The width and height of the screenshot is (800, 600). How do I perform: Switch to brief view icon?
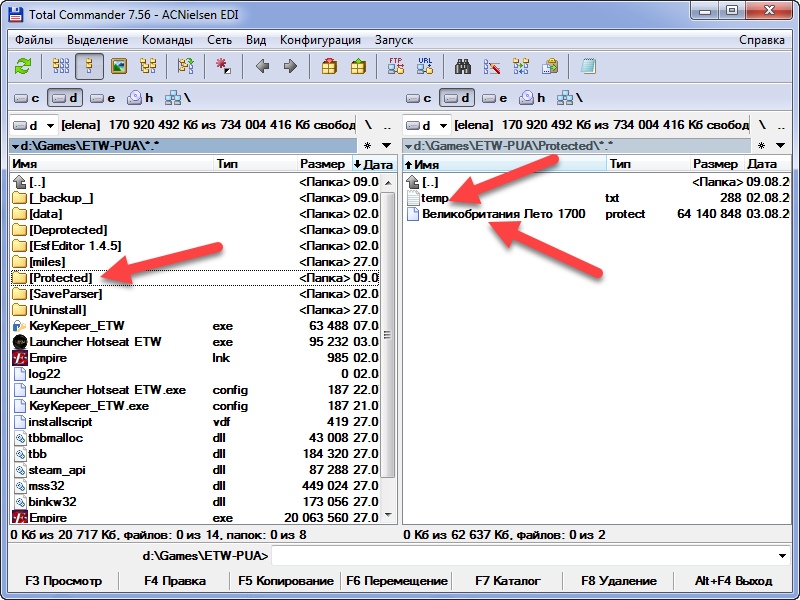[61, 66]
